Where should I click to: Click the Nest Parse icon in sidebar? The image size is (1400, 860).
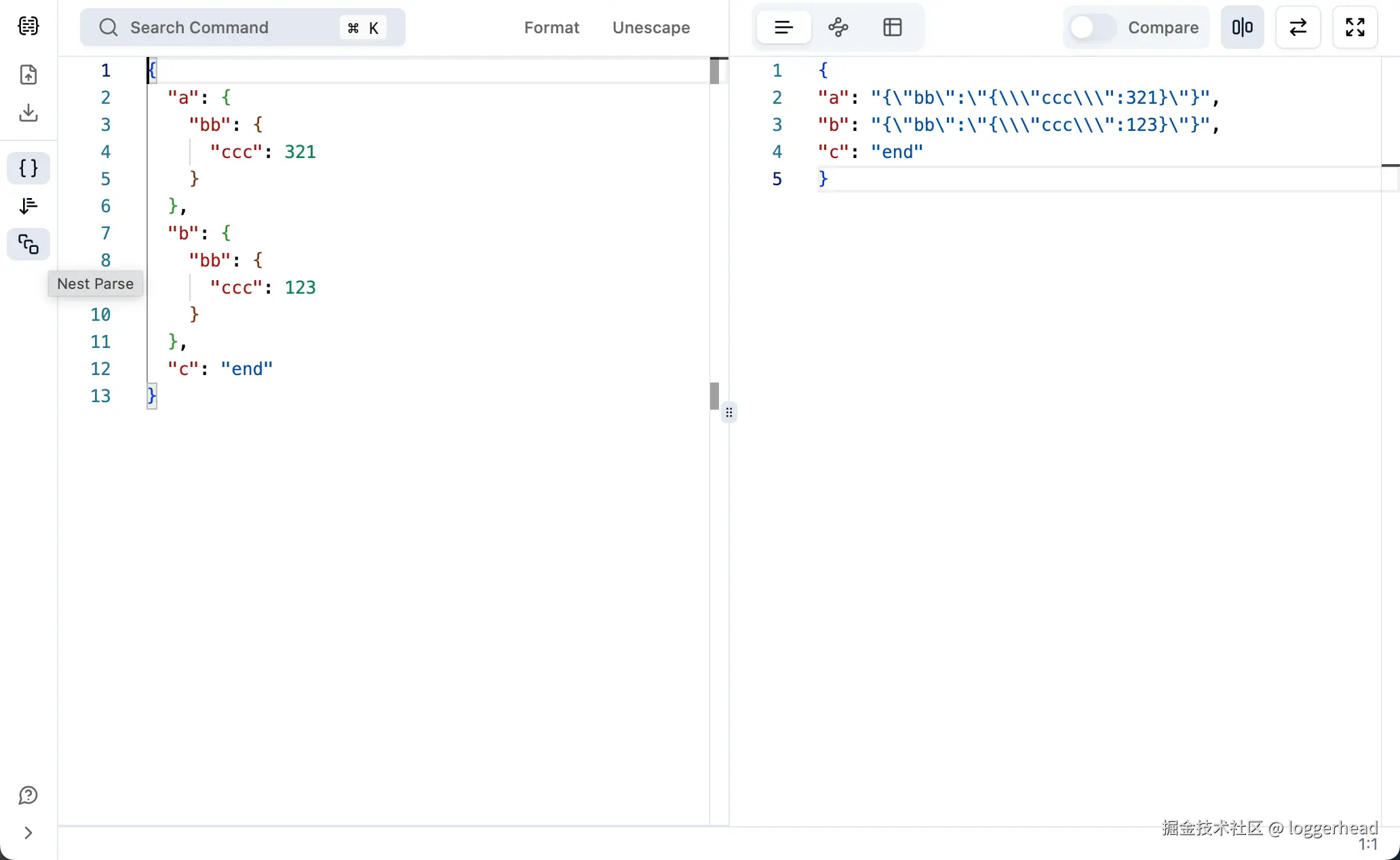(28, 244)
